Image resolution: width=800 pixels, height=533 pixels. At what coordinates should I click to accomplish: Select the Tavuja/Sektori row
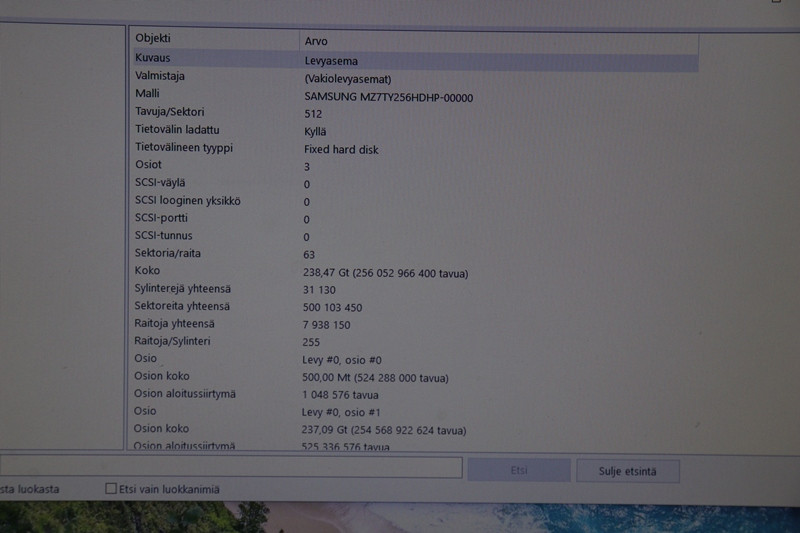tap(415, 113)
